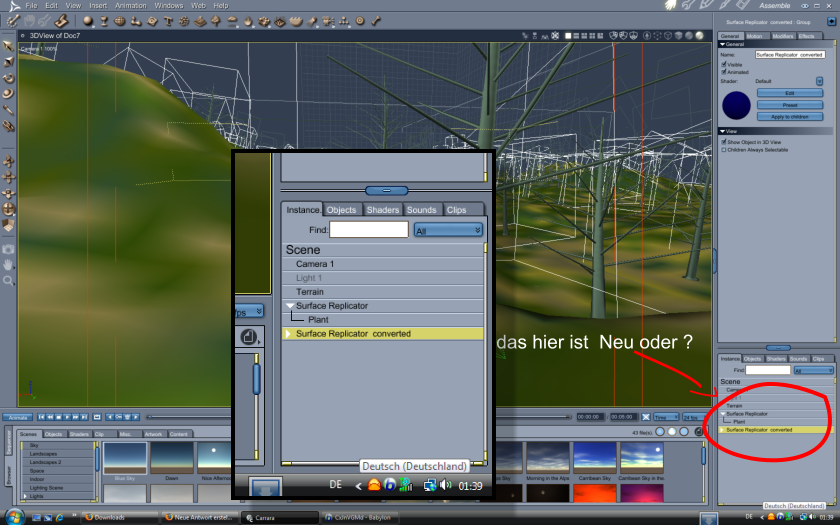Image resolution: width=840 pixels, height=525 pixels.
Task: Insert a target helper object (bullseye icon)
Action: tap(360, 21)
